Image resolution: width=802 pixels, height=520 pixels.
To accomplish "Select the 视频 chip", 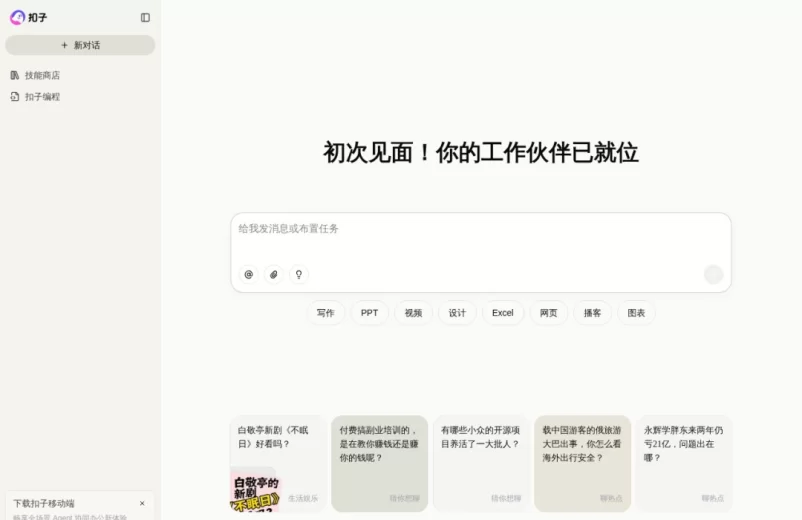I will (x=413, y=313).
